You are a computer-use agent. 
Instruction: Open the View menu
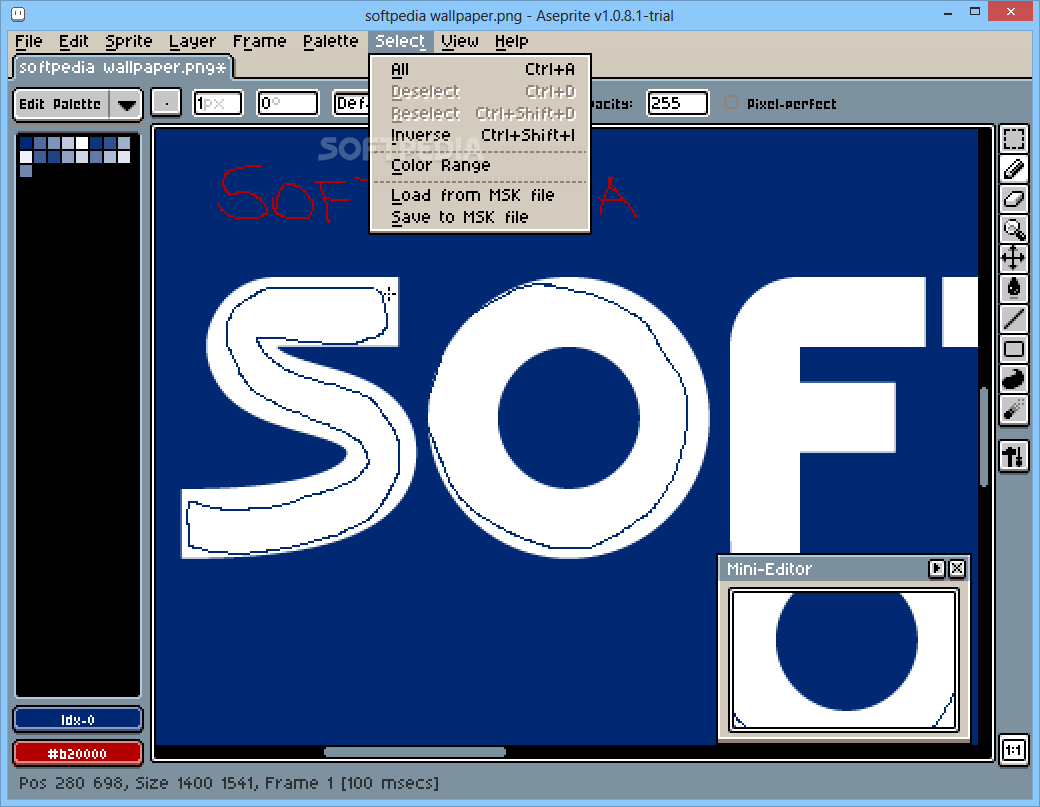460,41
